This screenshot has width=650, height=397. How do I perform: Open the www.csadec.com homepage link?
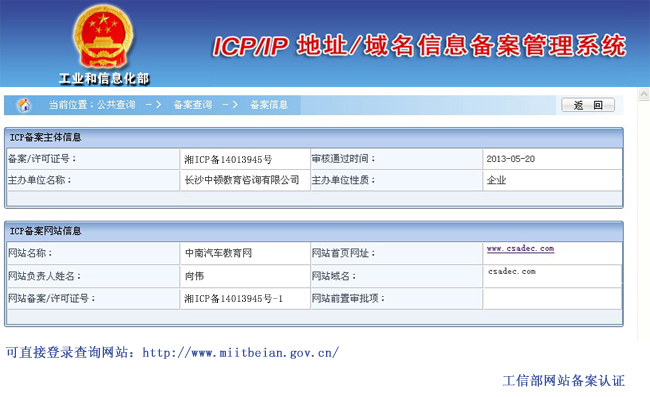[x=520, y=248]
